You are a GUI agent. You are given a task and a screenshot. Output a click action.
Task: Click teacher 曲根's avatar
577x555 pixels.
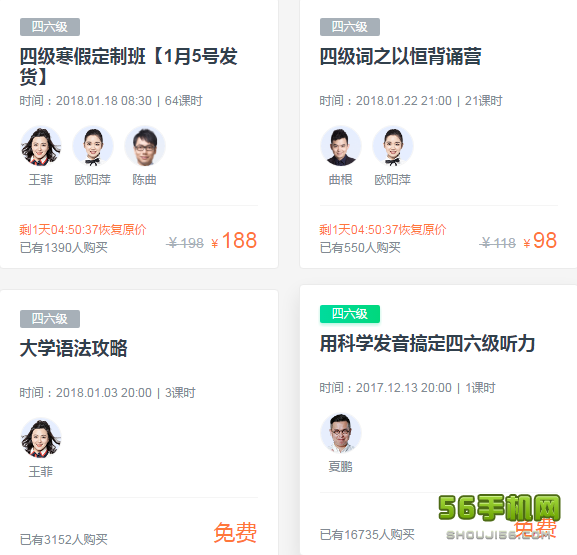coord(341,146)
